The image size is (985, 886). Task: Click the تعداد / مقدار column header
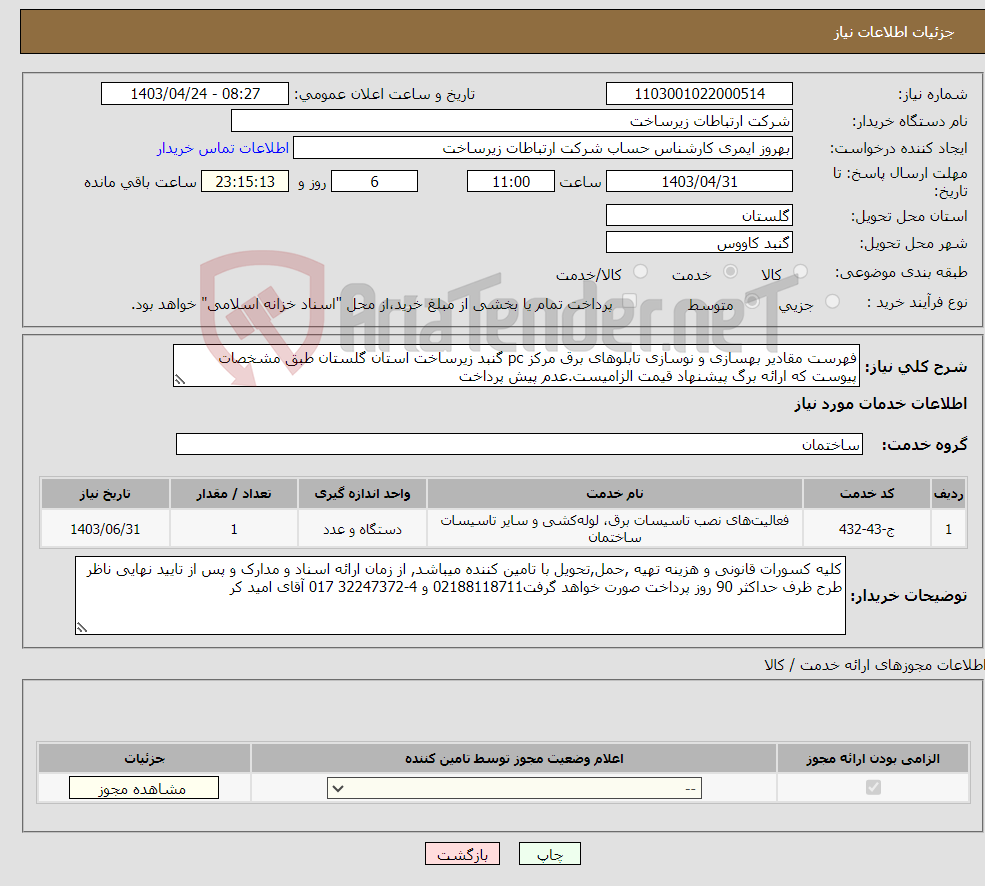pyautogui.click(x=234, y=494)
